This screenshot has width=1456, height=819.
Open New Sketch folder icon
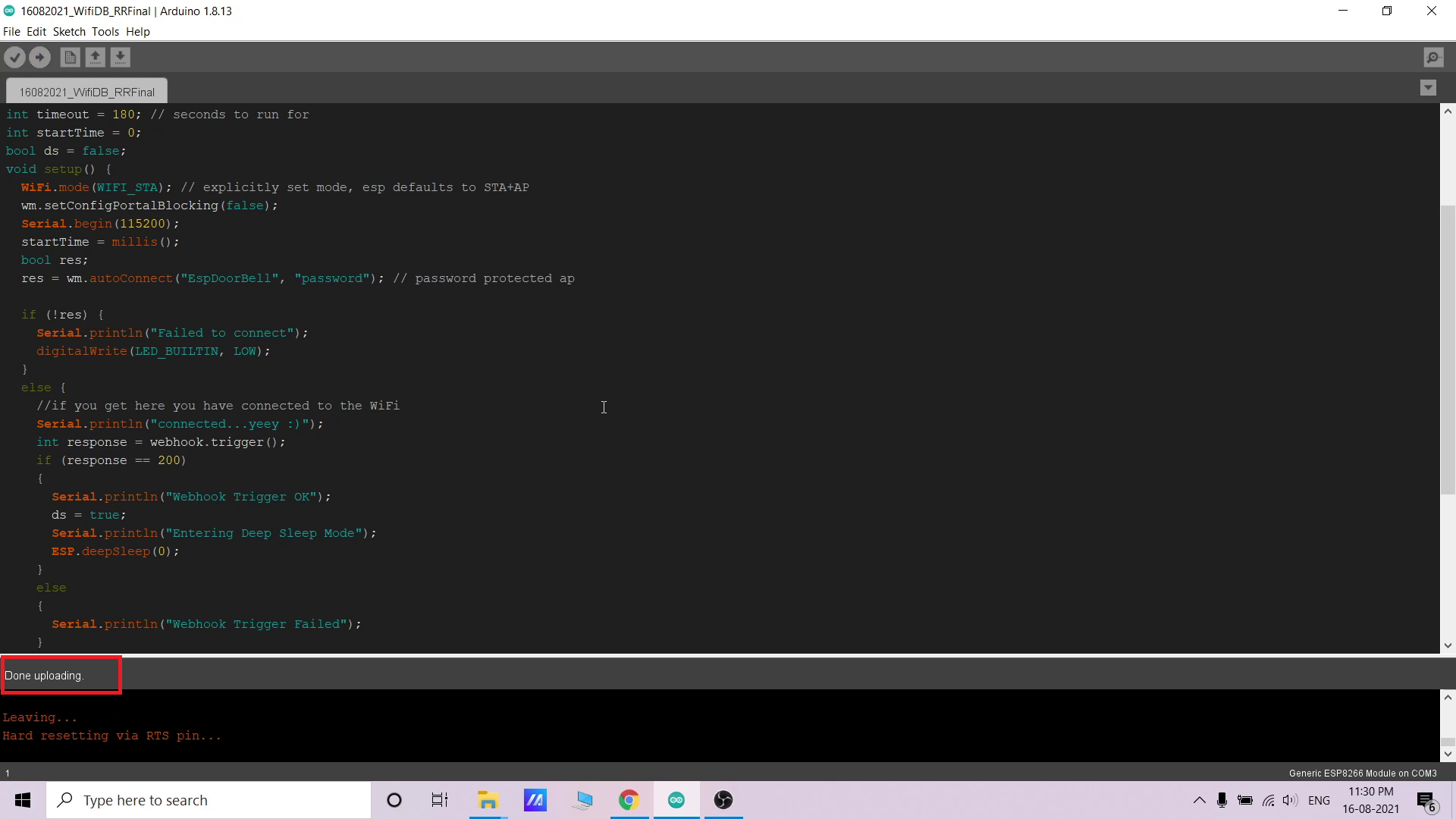point(69,57)
